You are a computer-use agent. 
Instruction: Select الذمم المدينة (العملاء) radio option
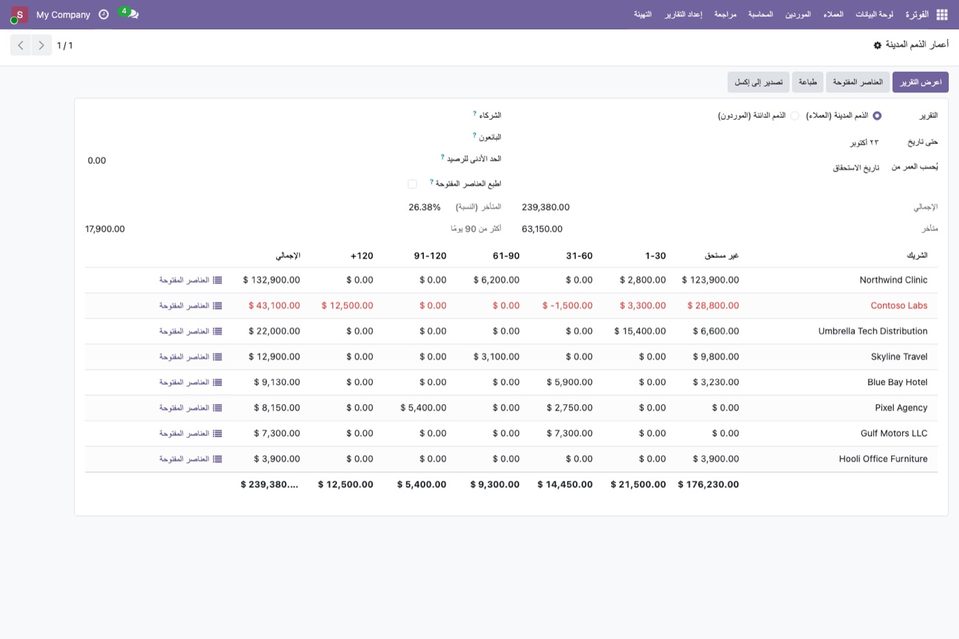pos(877,116)
